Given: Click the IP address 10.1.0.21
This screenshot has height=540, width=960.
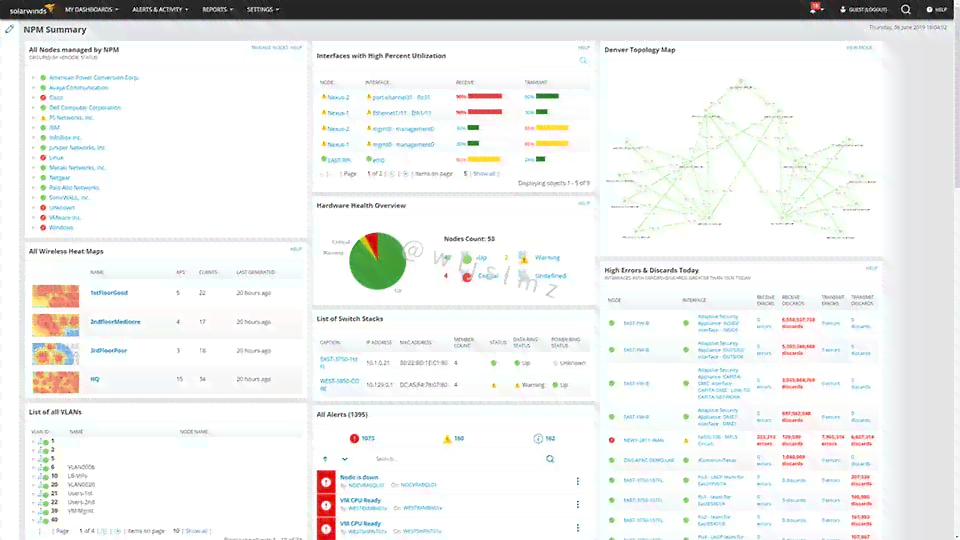Looking at the screenshot, I should 378,363.
